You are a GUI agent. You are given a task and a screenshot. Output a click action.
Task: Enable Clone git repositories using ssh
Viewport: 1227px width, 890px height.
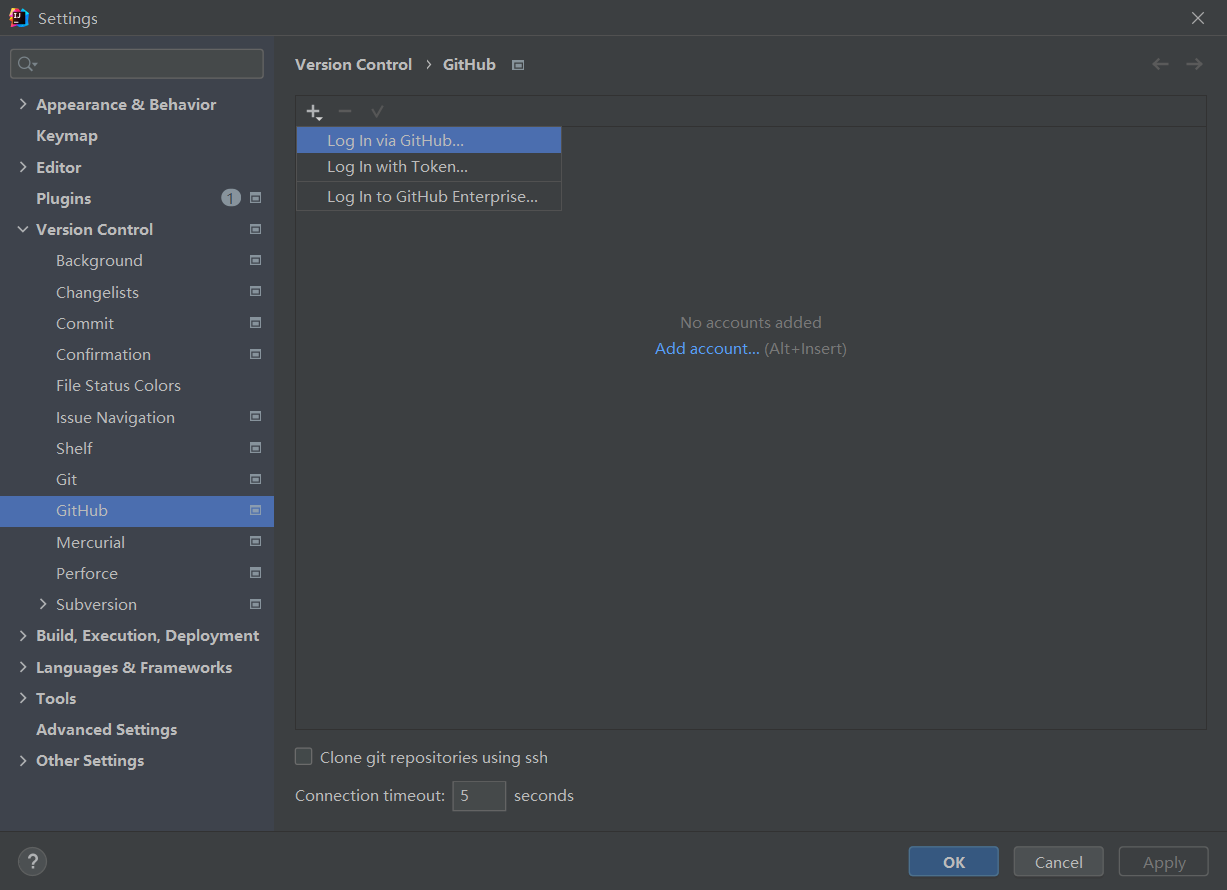(303, 756)
